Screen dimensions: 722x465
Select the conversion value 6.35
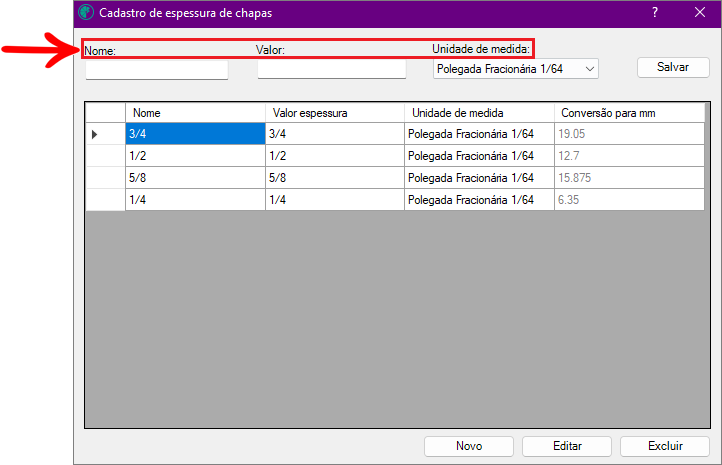629,200
